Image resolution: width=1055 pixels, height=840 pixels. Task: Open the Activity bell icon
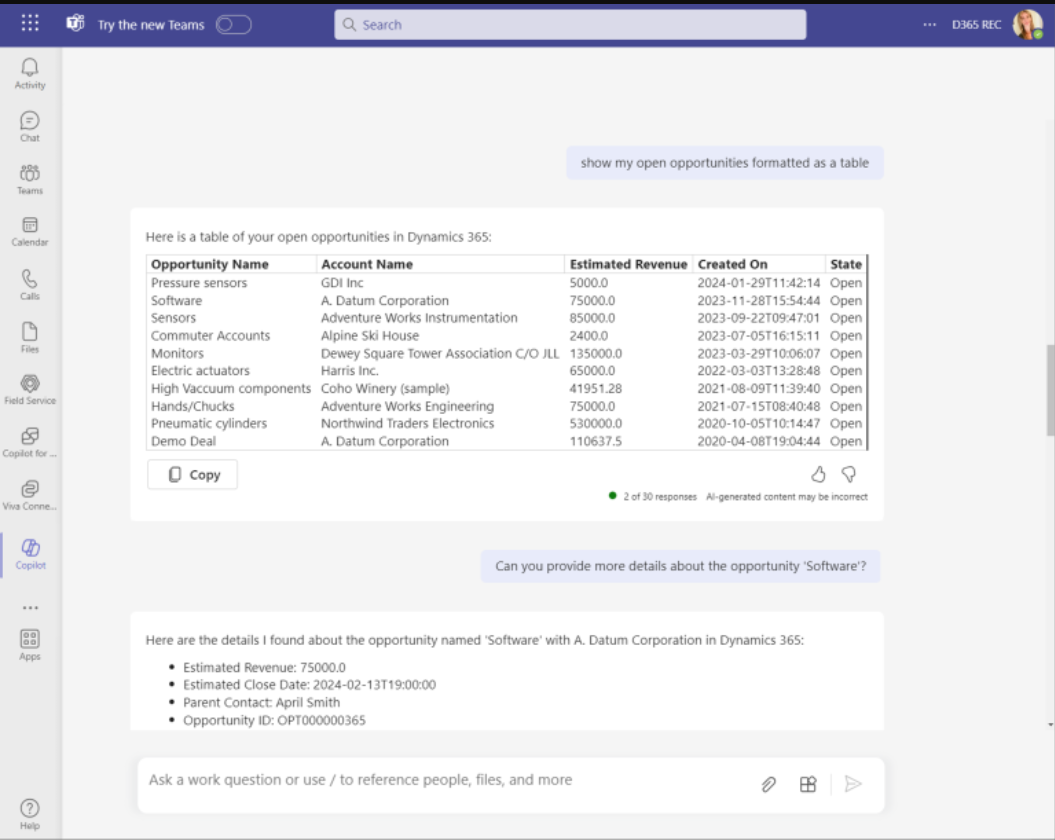click(30, 73)
